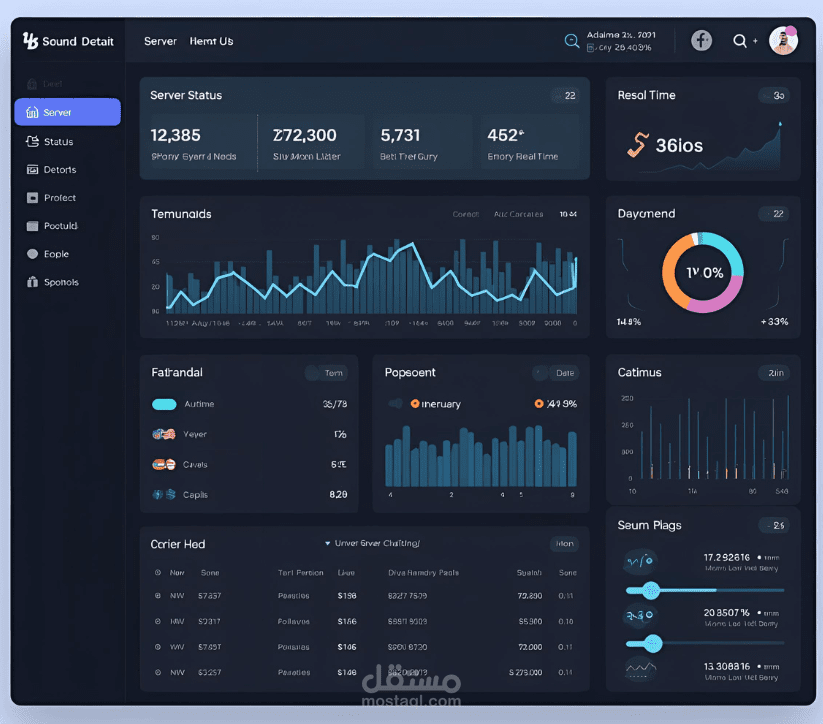
Task: Click the icon beside 20.8507%
Action: tap(640, 615)
